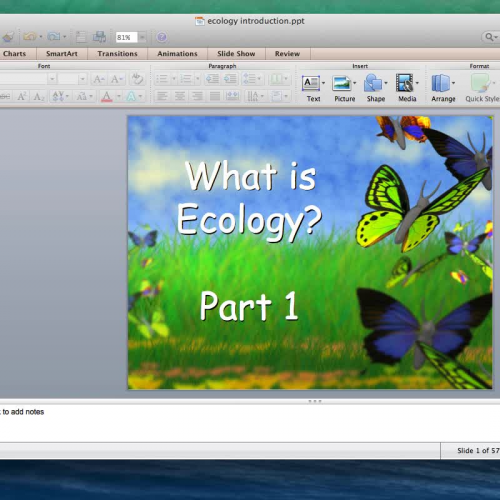Open the Redo history dropdown arrow
The width and height of the screenshot is (500, 500).
(x=65, y=37)
